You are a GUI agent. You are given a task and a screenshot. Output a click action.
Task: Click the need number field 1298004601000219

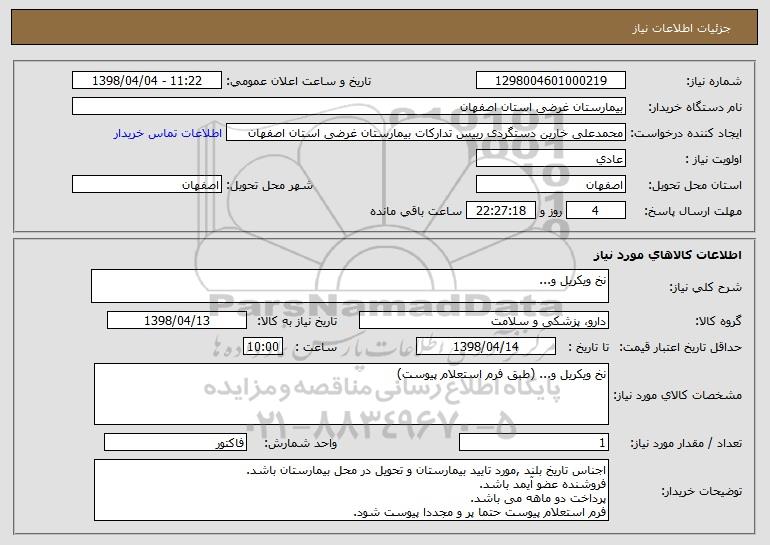coord(550,80)
